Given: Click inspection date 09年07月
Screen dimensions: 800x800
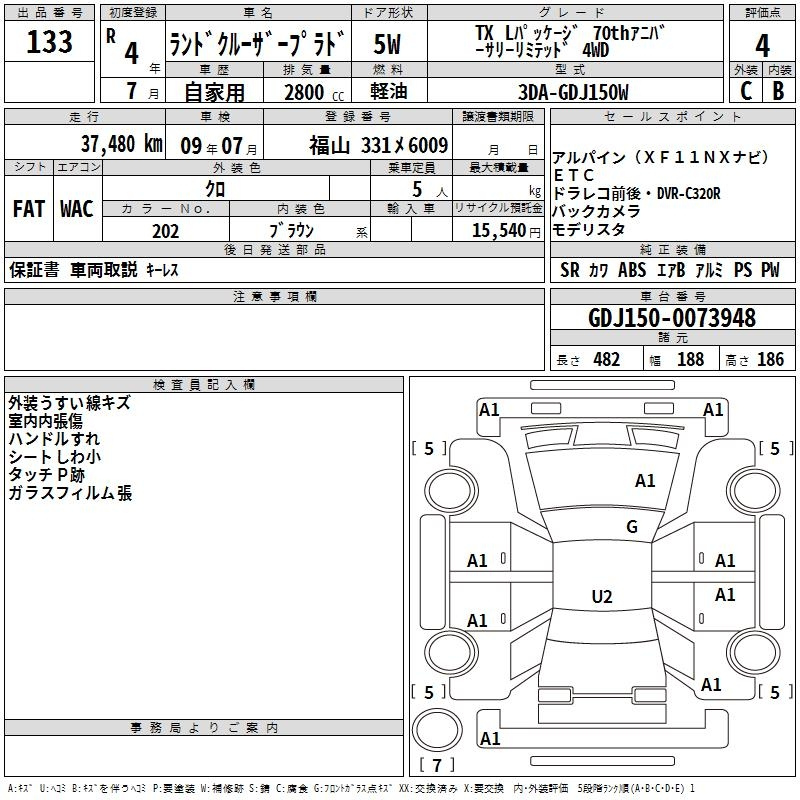Looking at the screenshot, I should [219, 146].
